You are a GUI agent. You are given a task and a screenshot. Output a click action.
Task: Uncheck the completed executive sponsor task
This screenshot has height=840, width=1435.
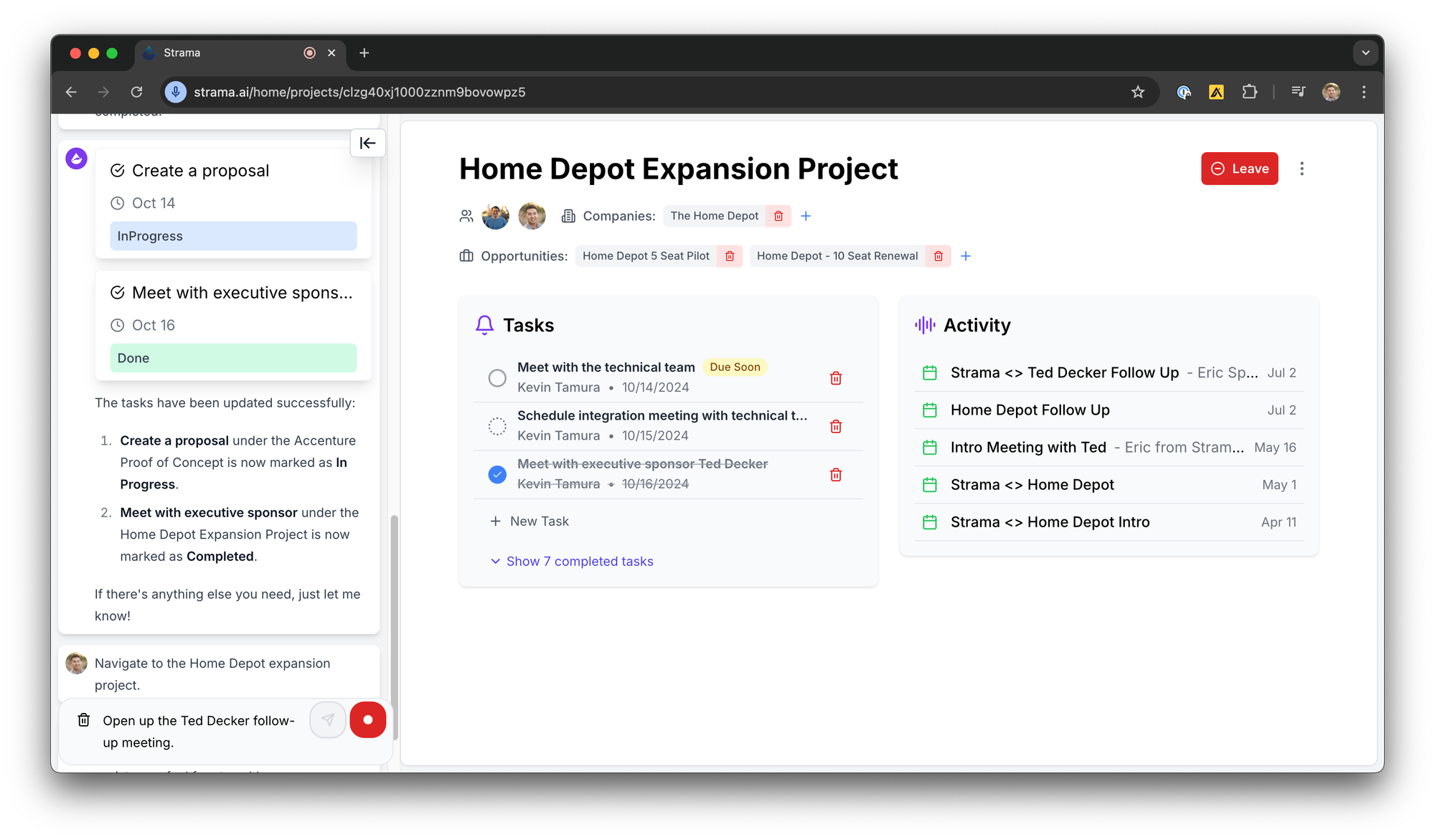(x=497, y=475)
